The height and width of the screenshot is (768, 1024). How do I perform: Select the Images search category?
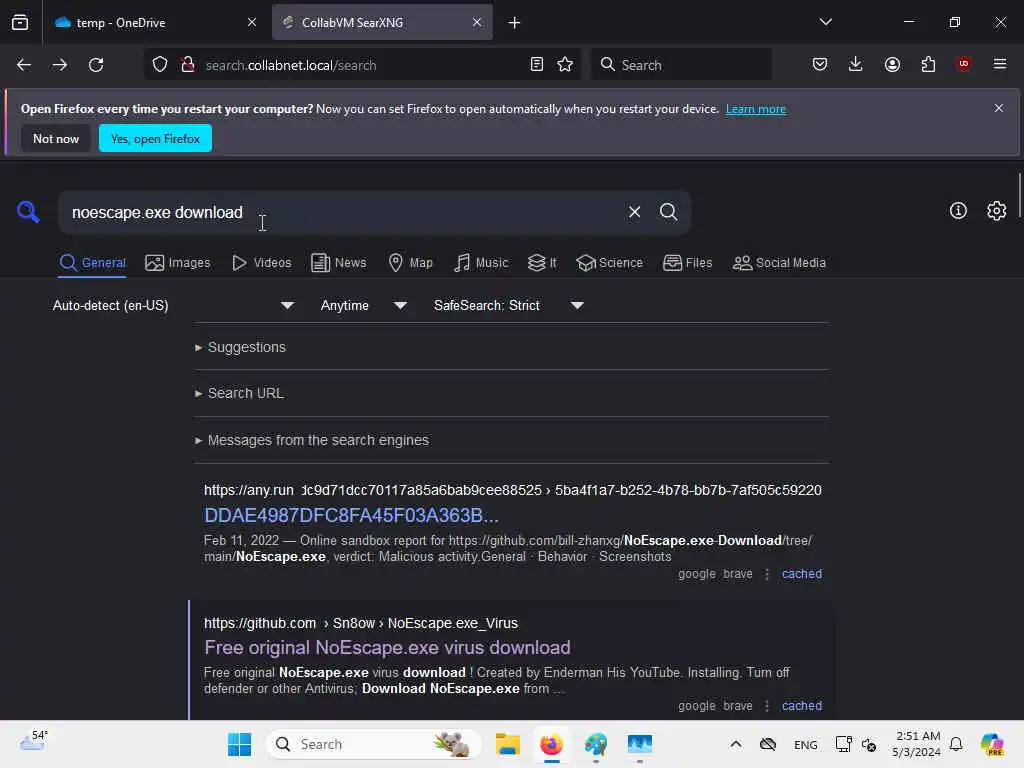178,263
